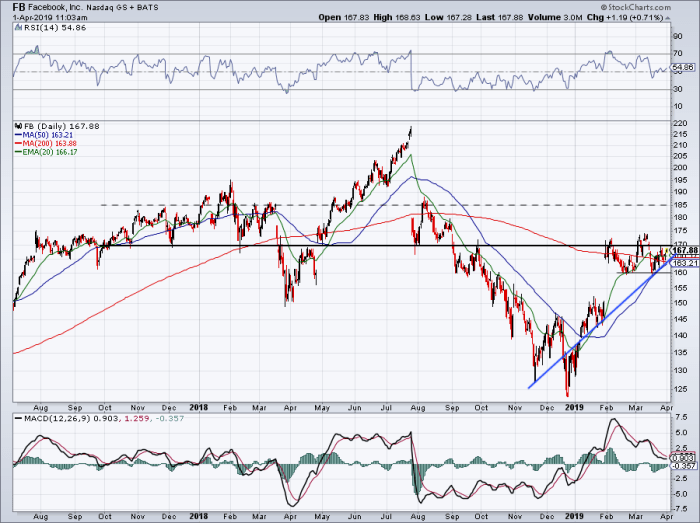
Task: Click the Low 167.28 value
Action: 448,17
